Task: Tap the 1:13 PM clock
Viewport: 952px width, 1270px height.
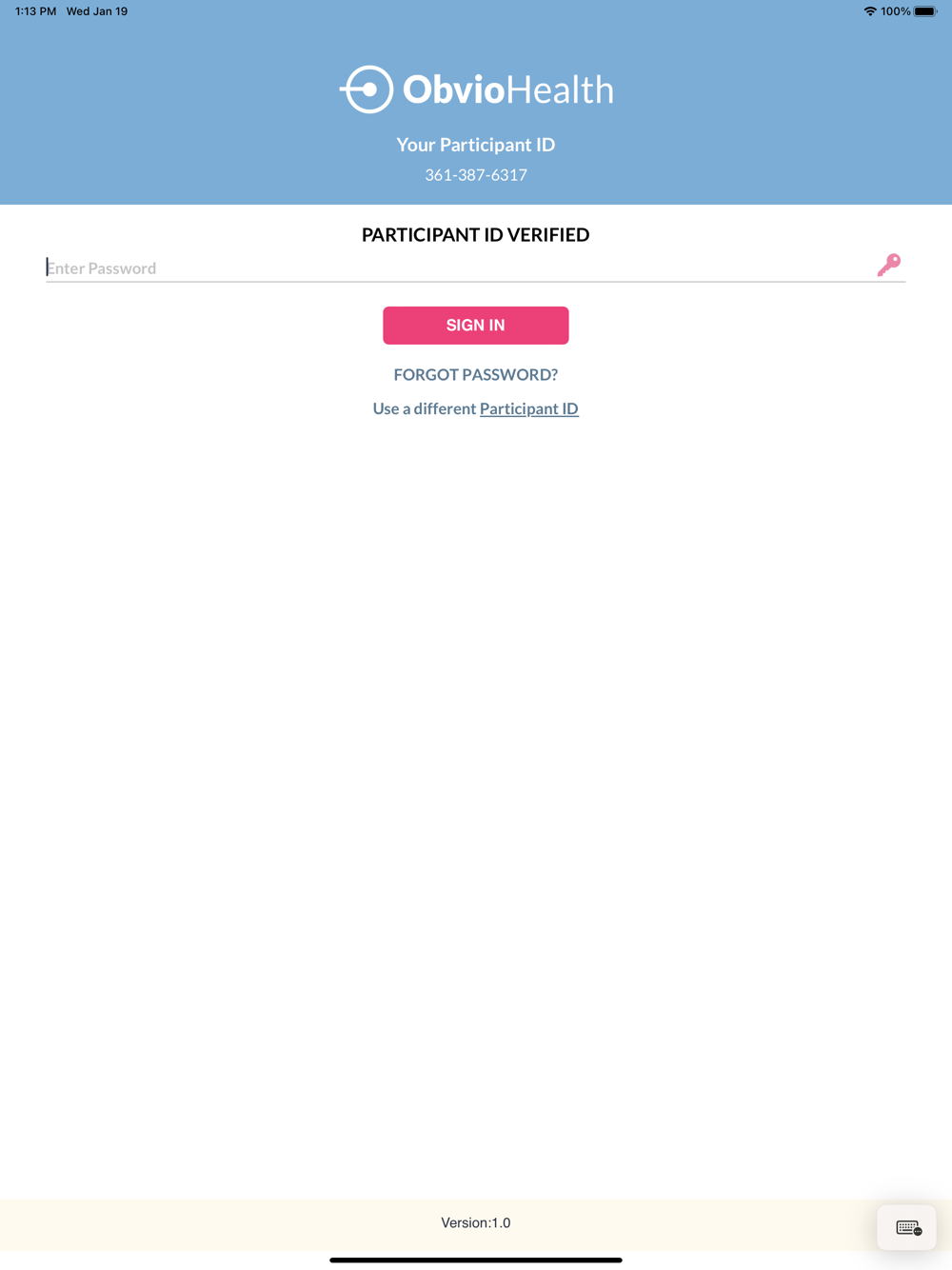Action: pyautogui.click(x=35, y=11)
